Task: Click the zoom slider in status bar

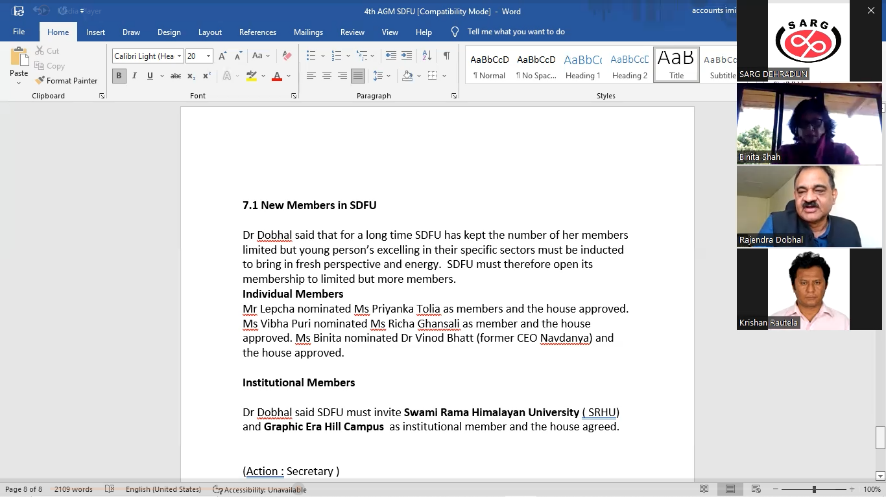Action: pos(814,489)
